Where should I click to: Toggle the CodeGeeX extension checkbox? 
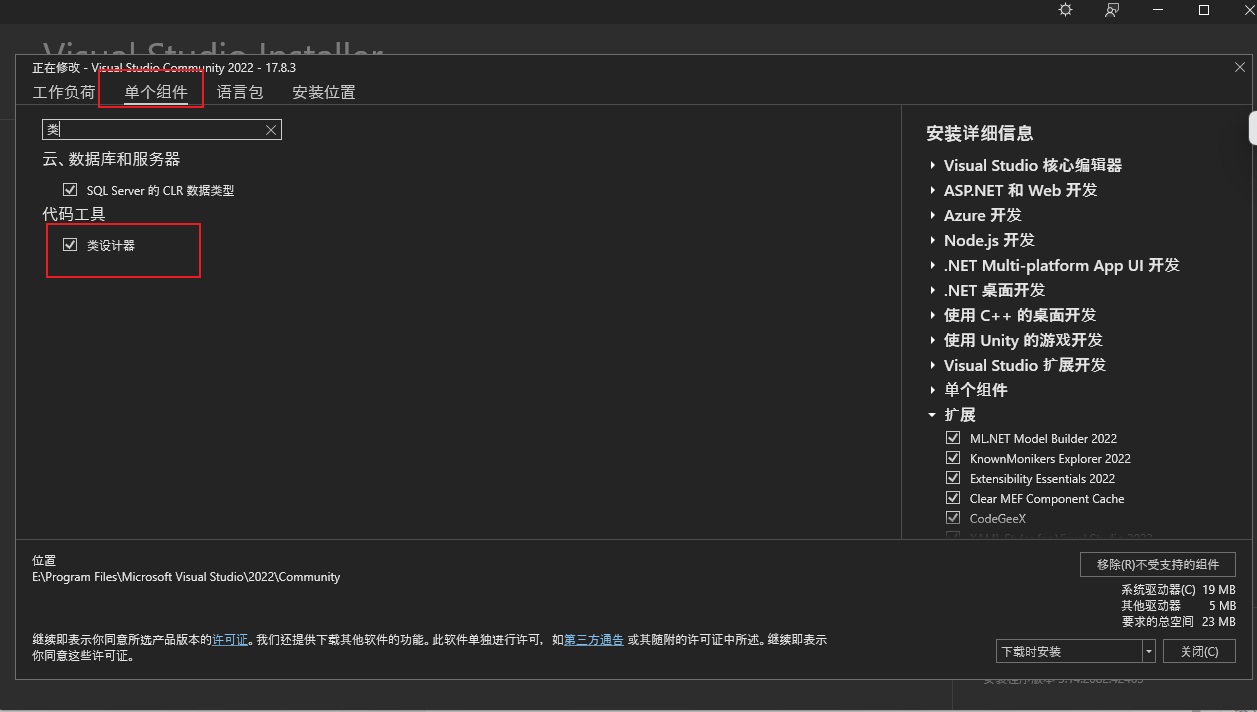(x=953, y=518)
